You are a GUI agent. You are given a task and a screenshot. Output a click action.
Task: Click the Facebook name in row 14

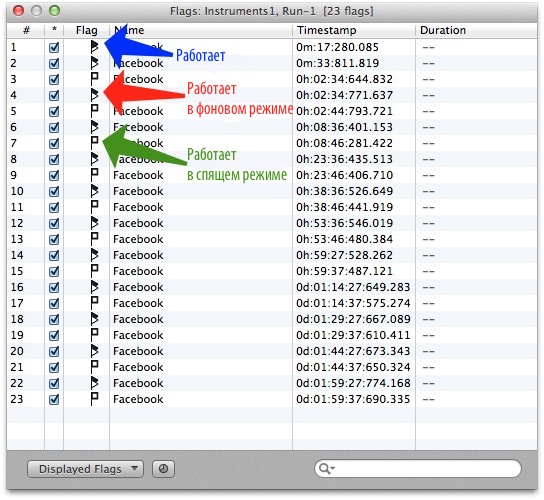pyautogui.click(x=138, y=255)
